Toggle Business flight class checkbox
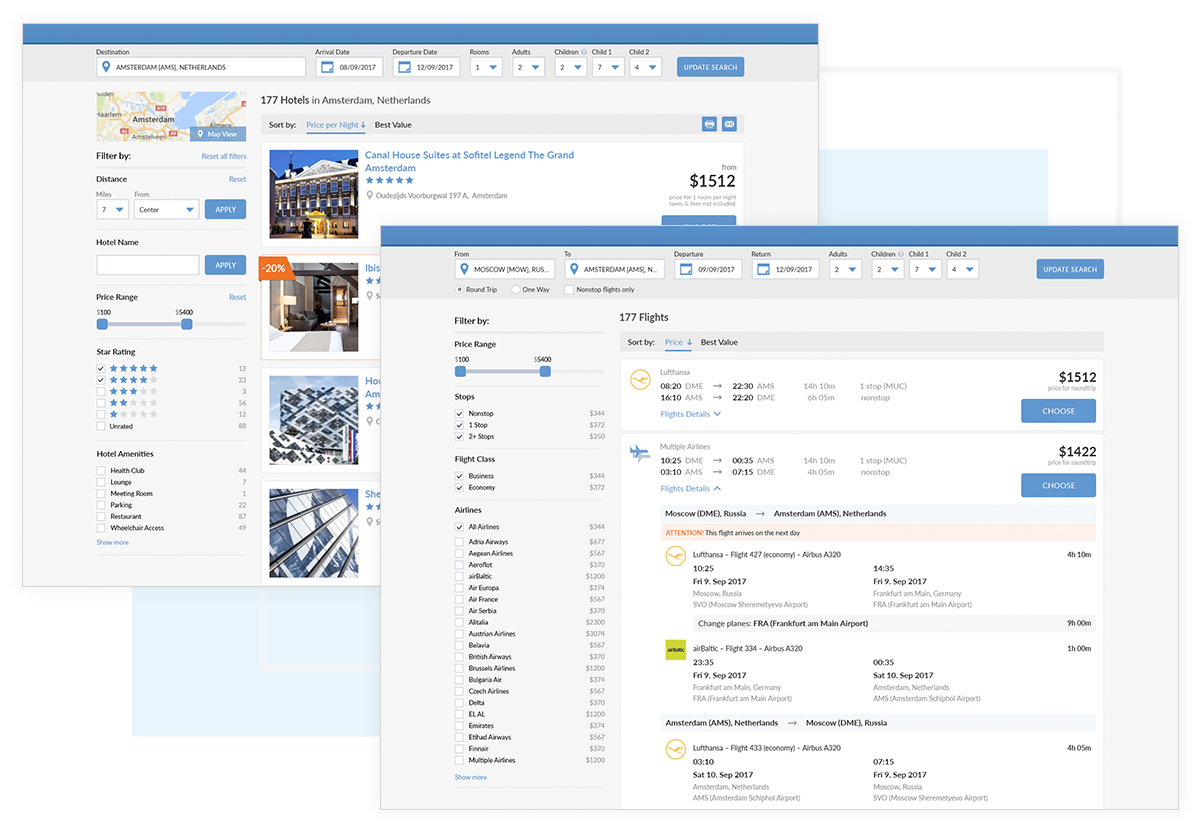Image resolution: width=1200 pixels, height=833 pixels. (459, 476)
